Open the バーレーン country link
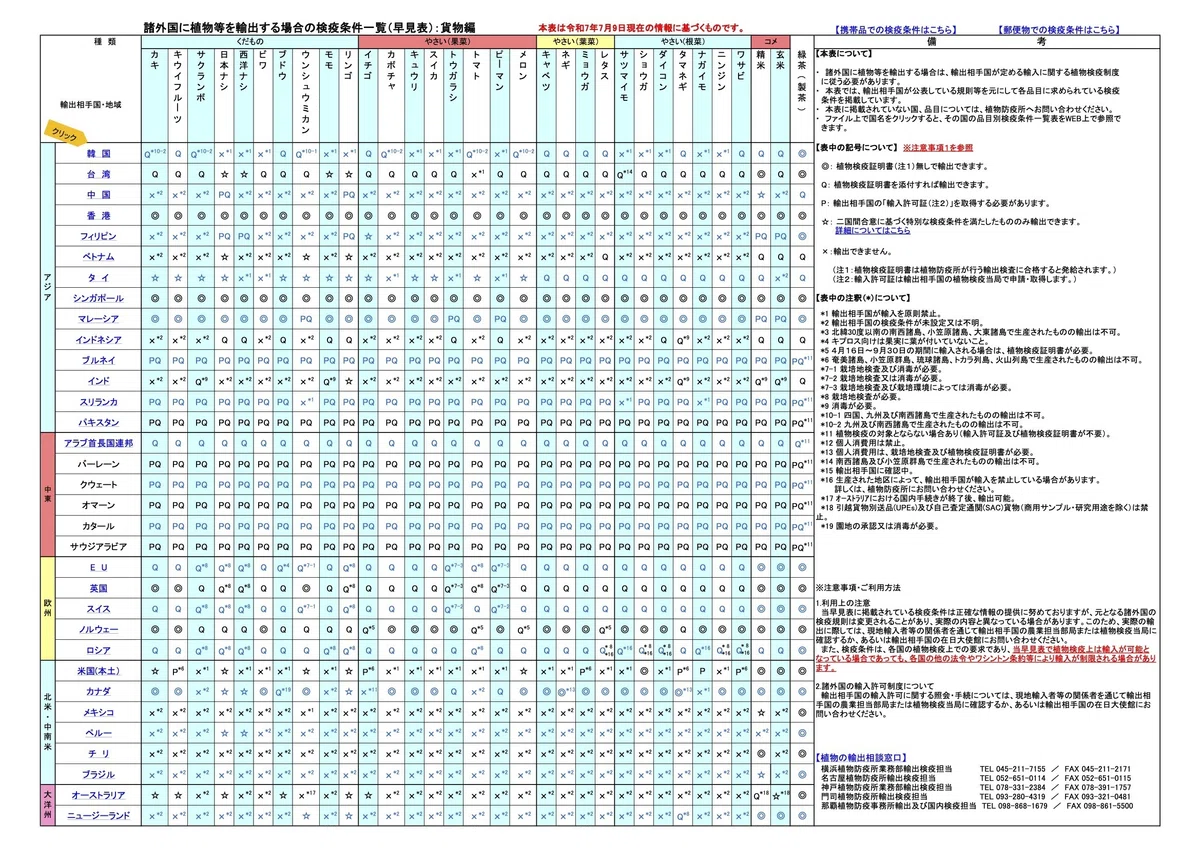 click(98, 464)
